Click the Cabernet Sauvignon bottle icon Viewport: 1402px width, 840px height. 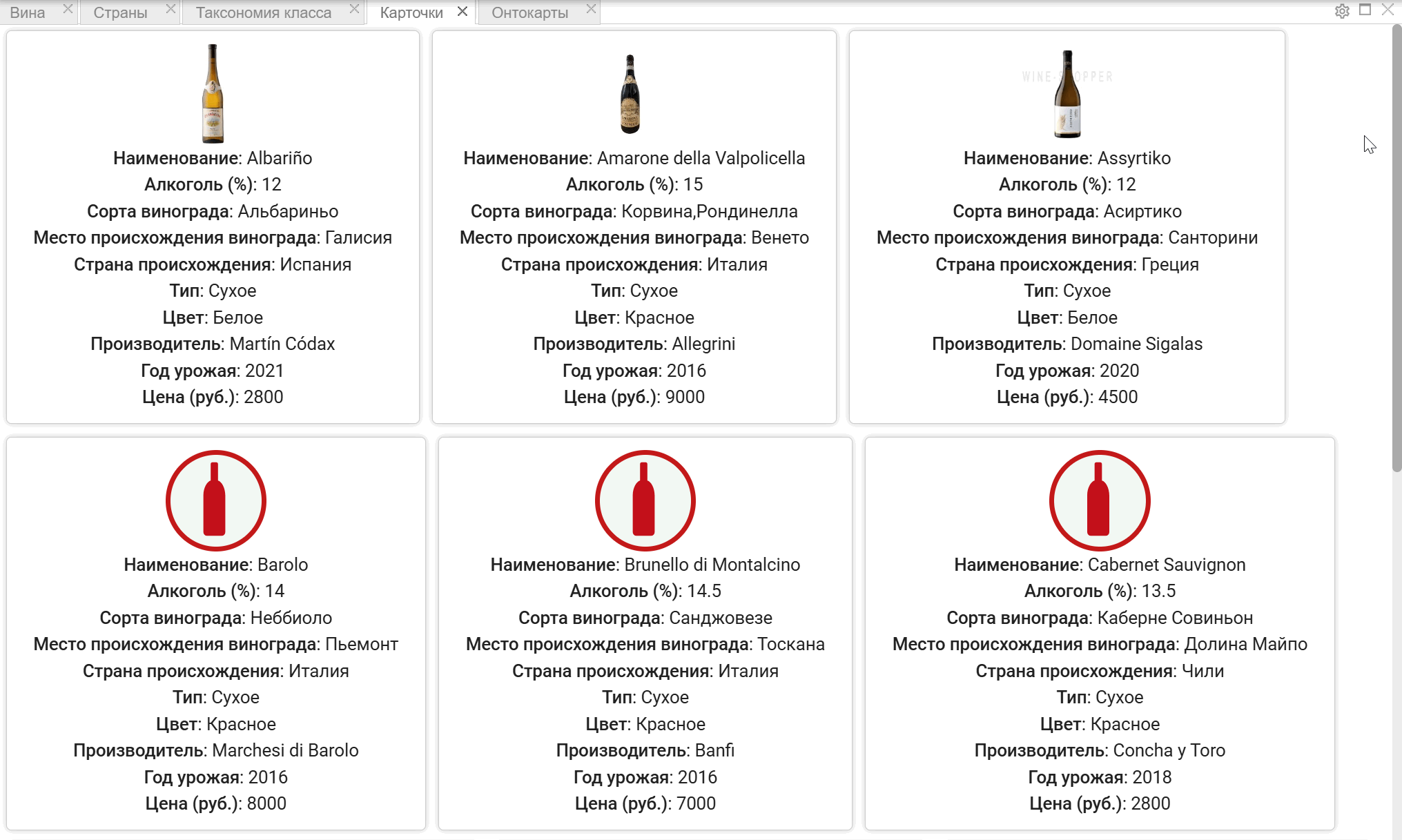point(1100,500)
